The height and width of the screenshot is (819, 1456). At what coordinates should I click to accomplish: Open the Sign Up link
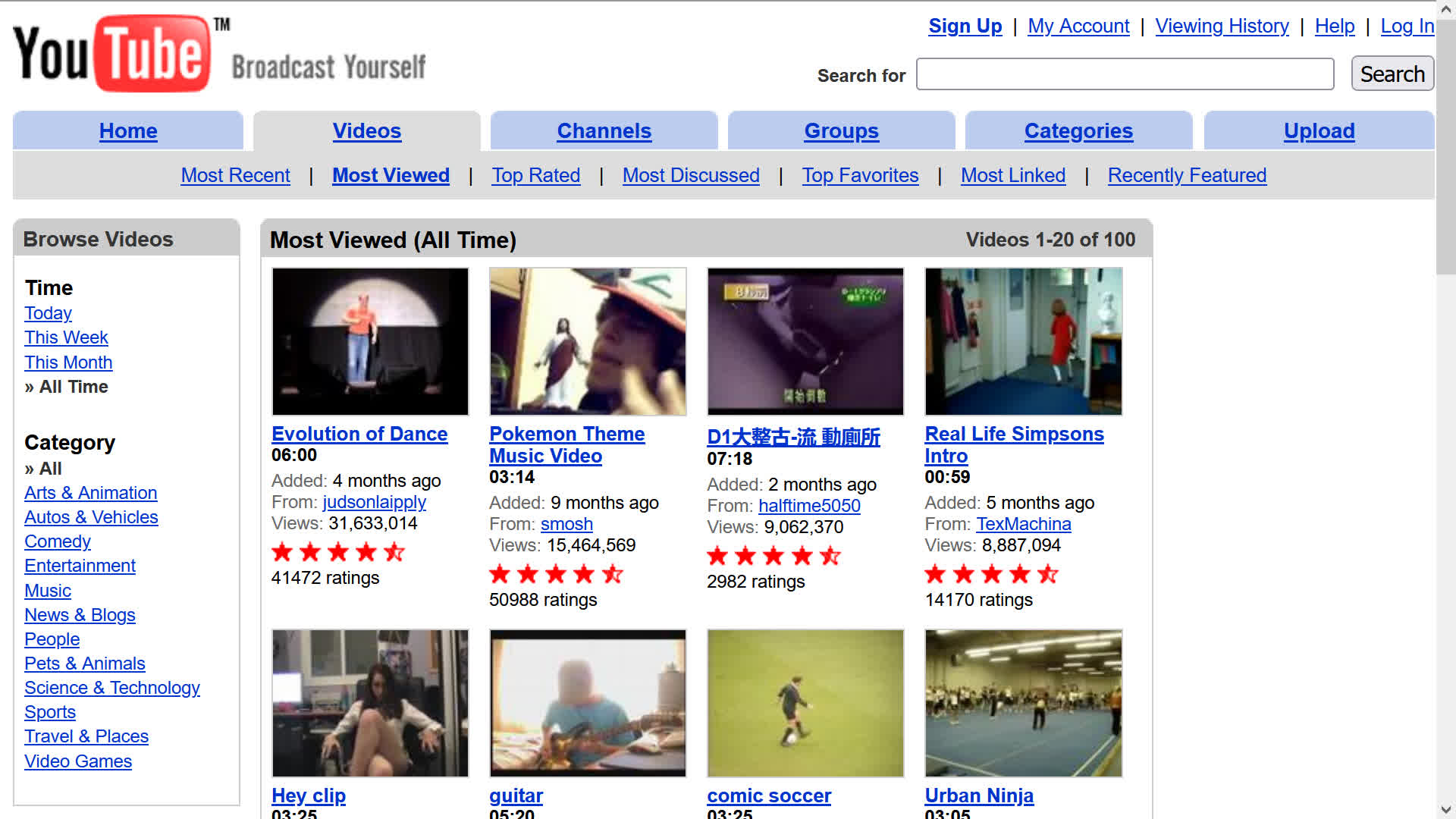coord(965,26)
